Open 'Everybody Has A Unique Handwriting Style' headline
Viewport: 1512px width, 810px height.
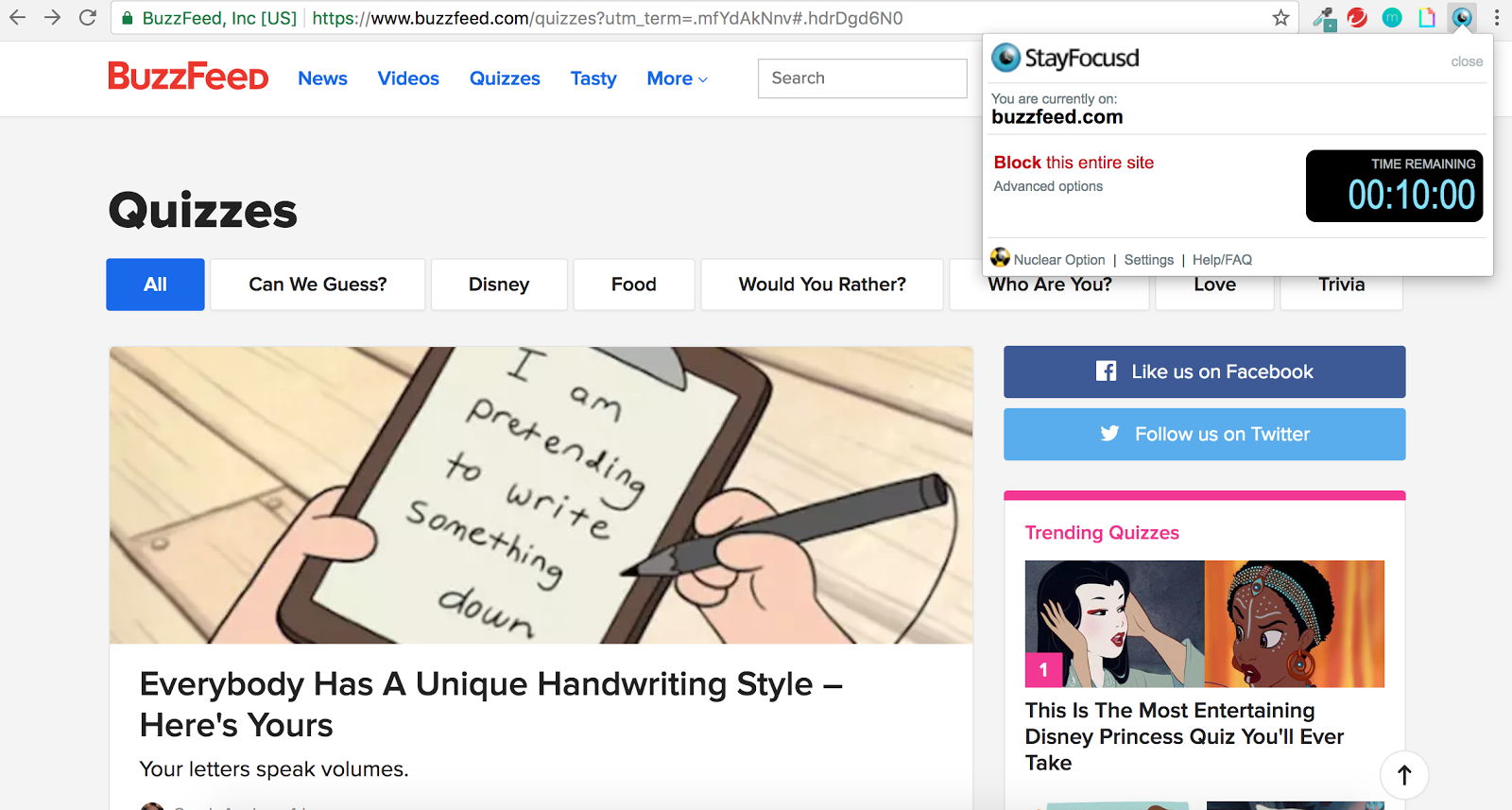click(x=490, y=704)
